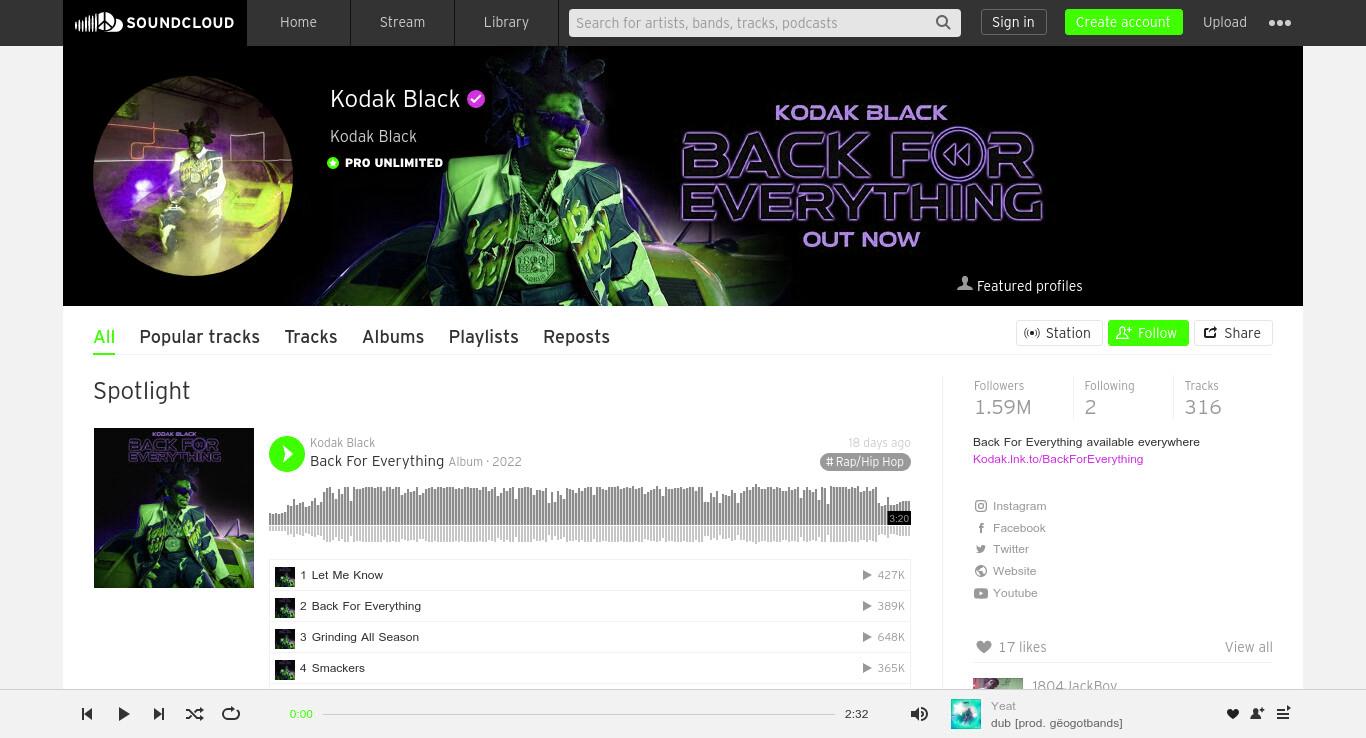Open the Back For Everything album cover thumbnail
This screenshot has width=1366, height=738.
click(174, 508)
